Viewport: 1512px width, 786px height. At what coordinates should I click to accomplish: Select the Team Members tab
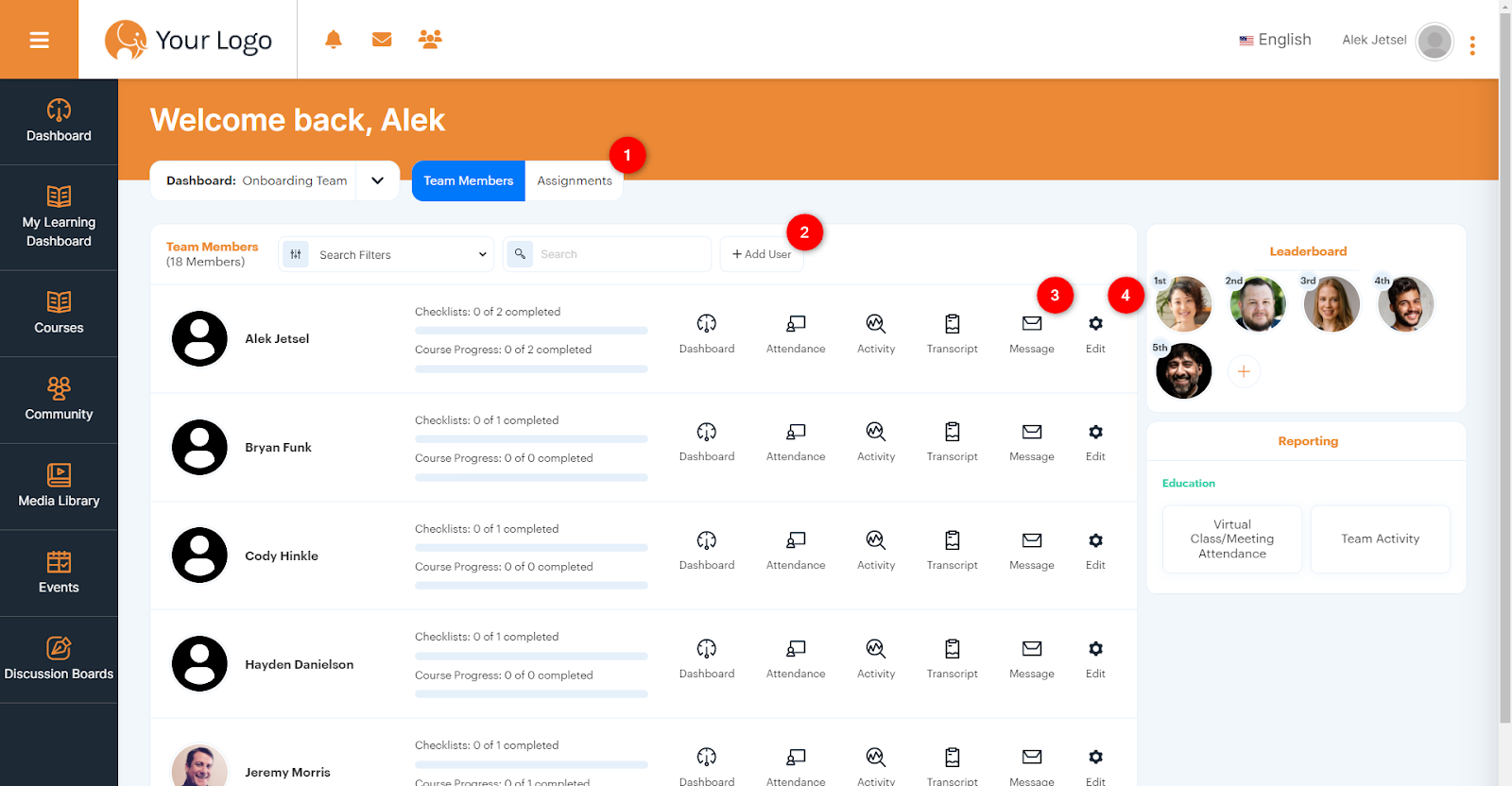click(x=468, y=180)
